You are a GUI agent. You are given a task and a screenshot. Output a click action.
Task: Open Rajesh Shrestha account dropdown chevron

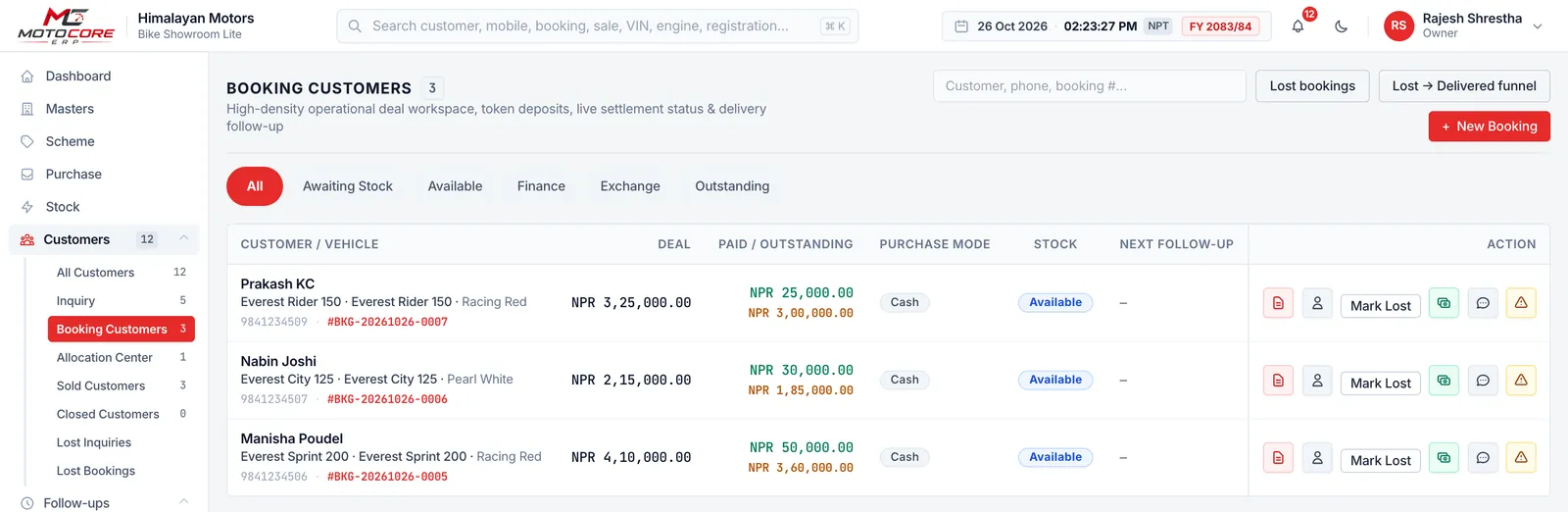pos(1538,26)
